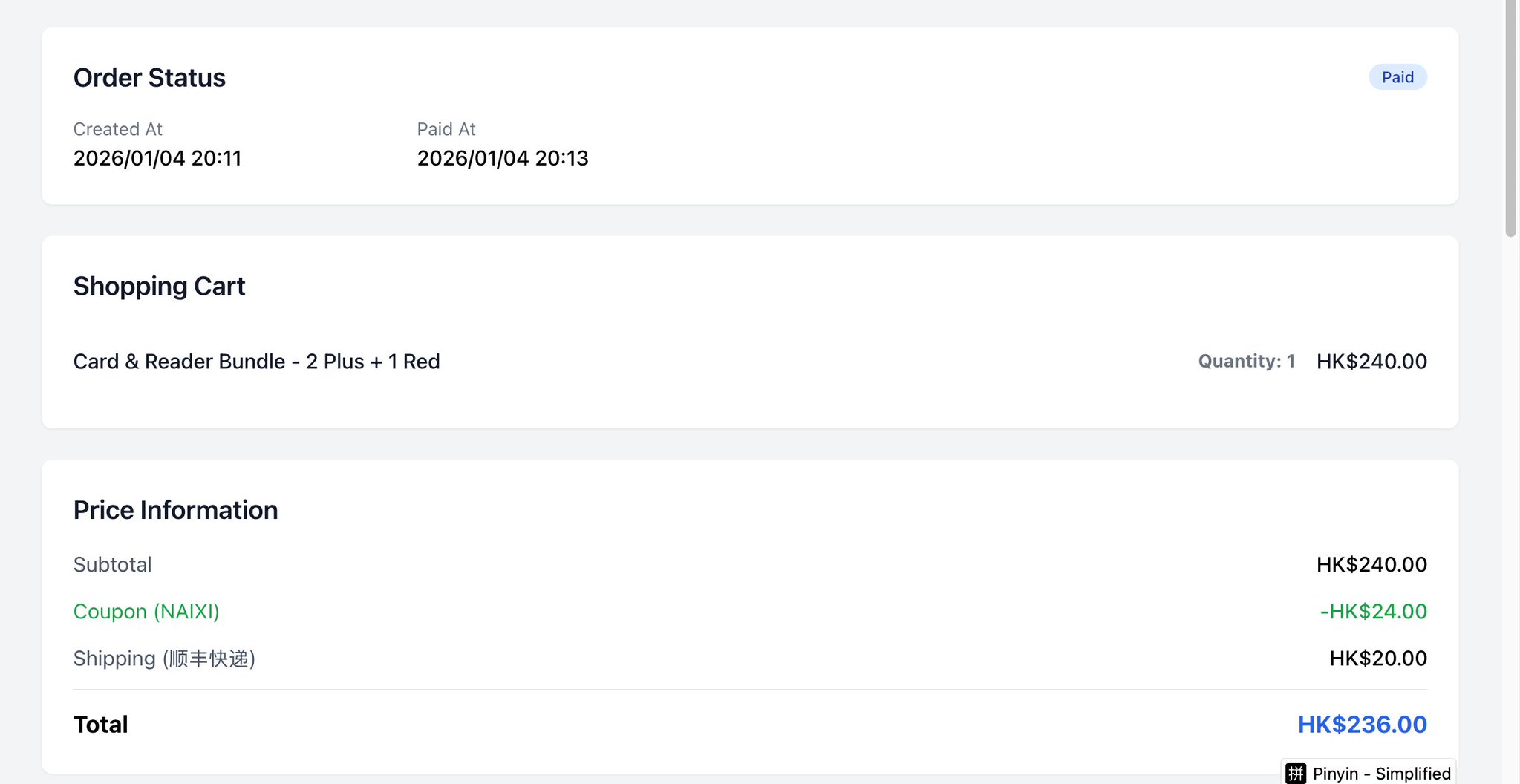Click the Shopping Cart heading

(159, 287)
